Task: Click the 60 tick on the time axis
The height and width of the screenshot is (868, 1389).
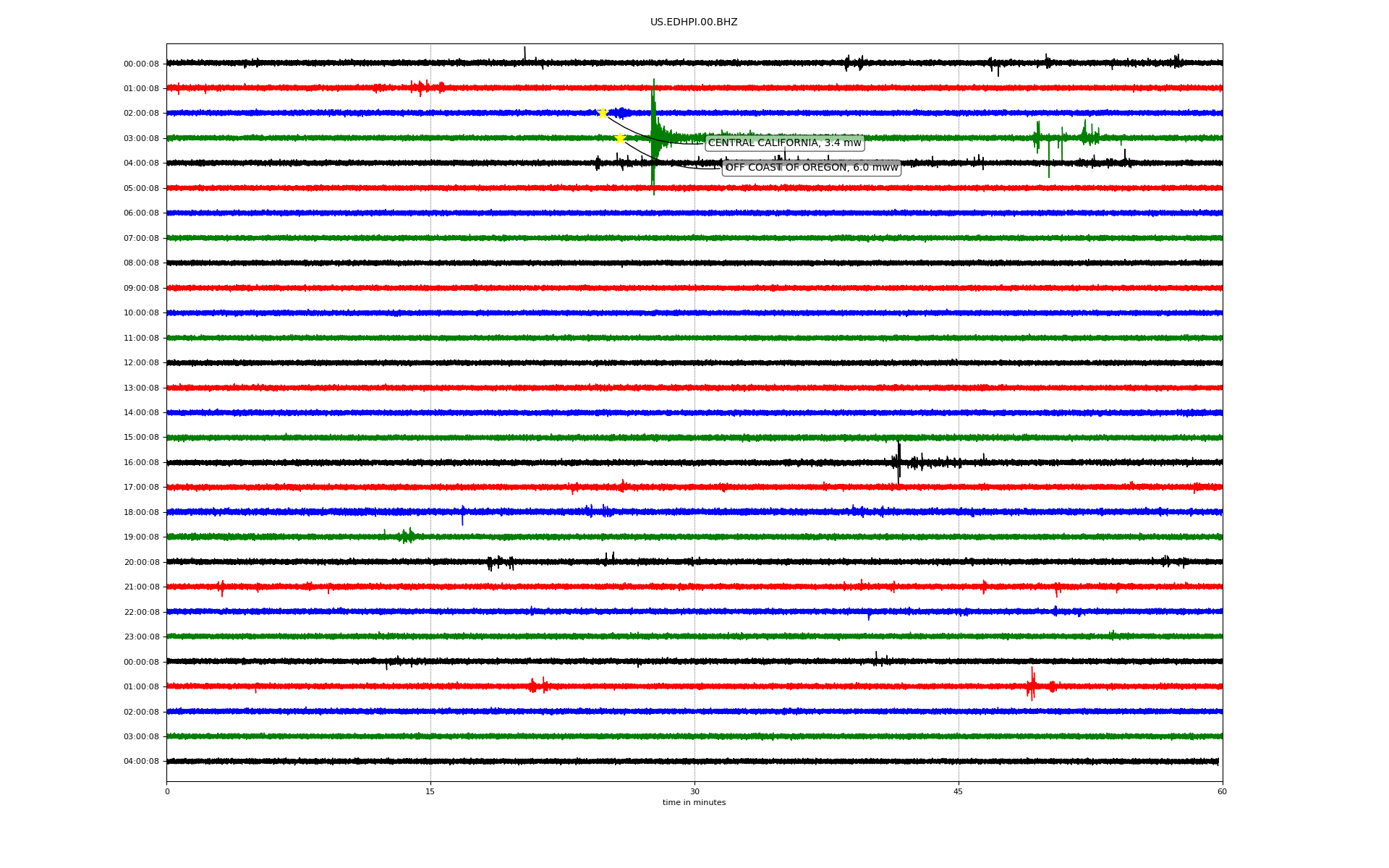Action: pyautogui.click(x=1222, y=791)
